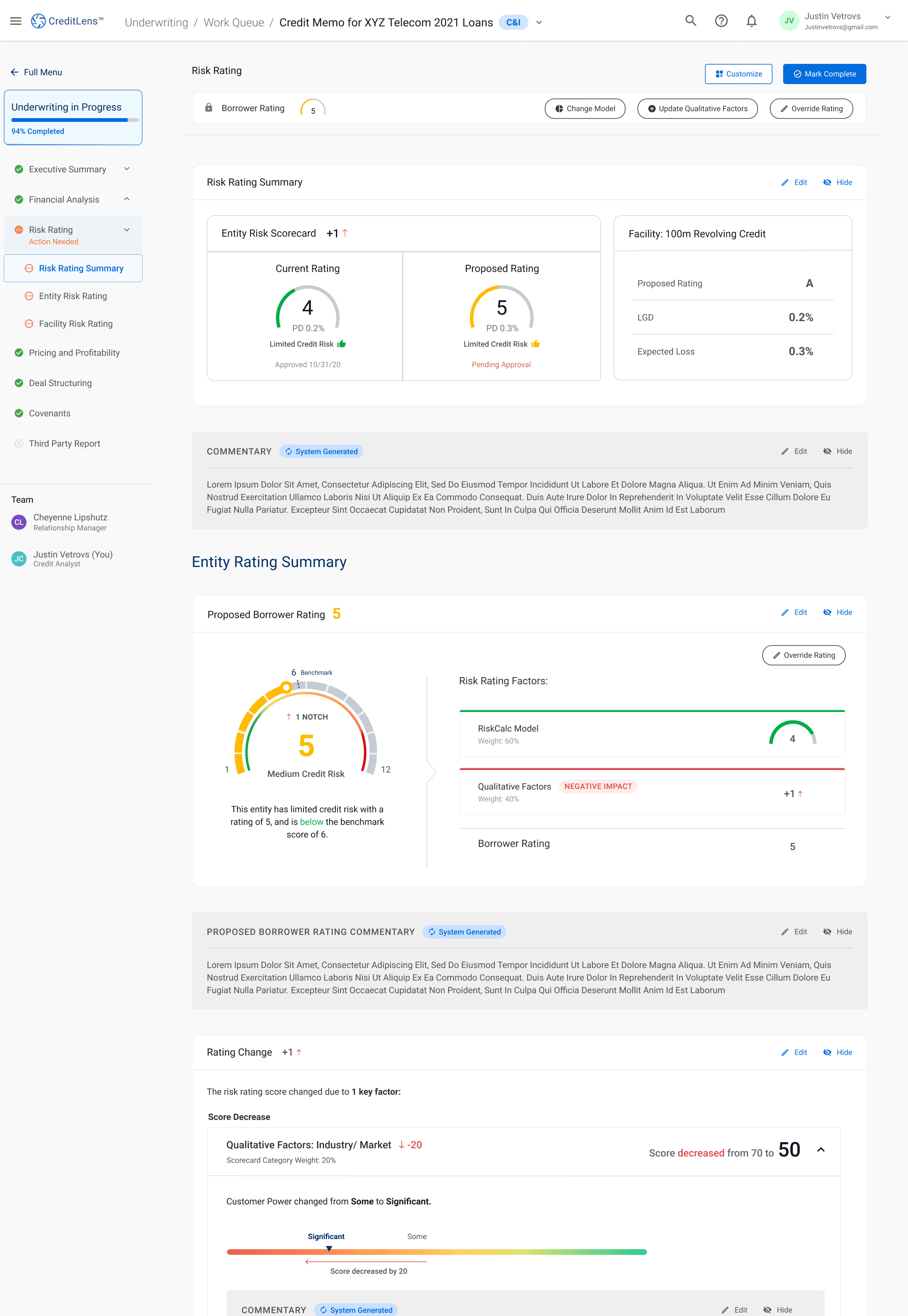The height and width of the screenshot is (1316, 908).
Task: Collapse the Financial Analysis section
Action: pos(127,199)
